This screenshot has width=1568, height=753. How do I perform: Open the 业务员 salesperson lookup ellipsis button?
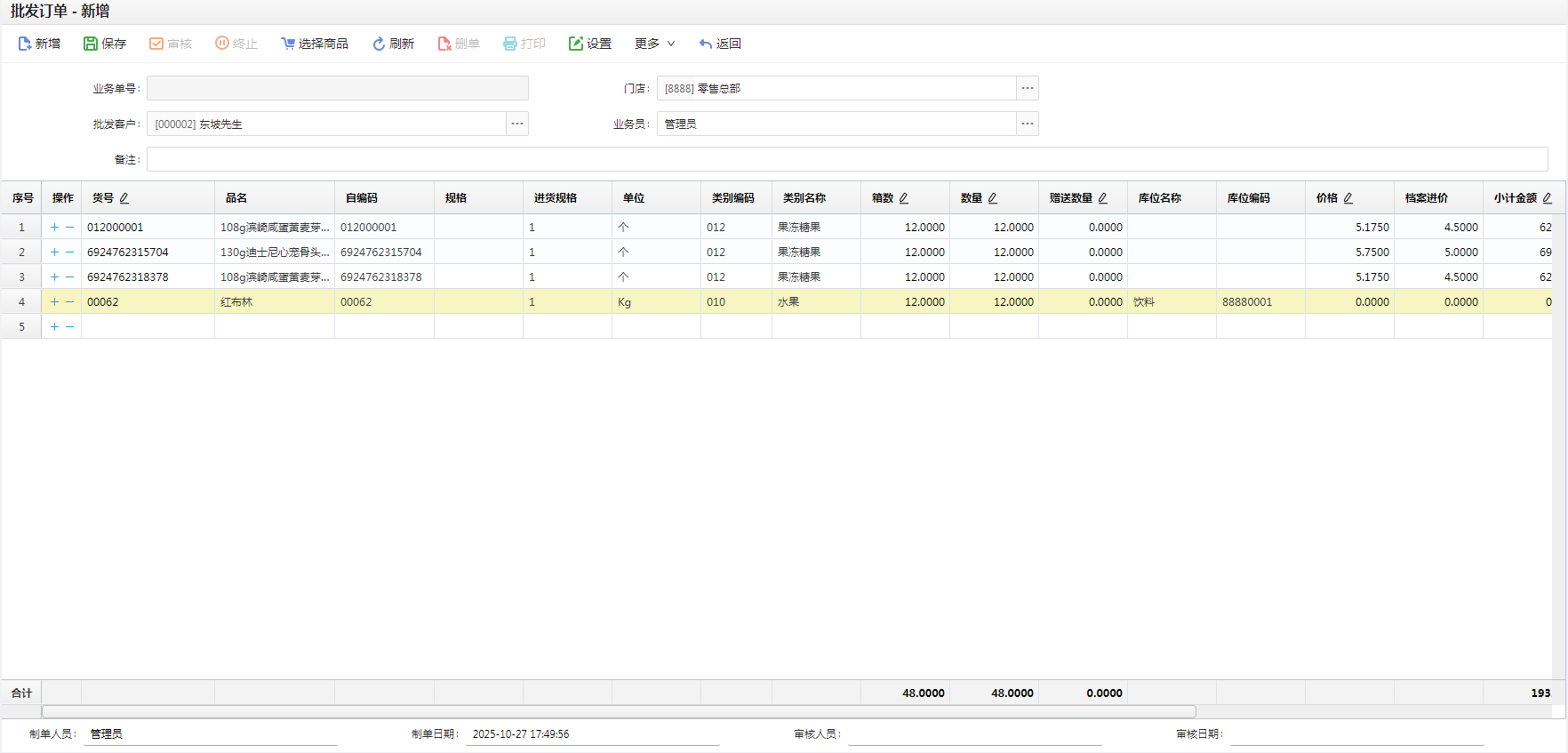tap(1028, 124)
